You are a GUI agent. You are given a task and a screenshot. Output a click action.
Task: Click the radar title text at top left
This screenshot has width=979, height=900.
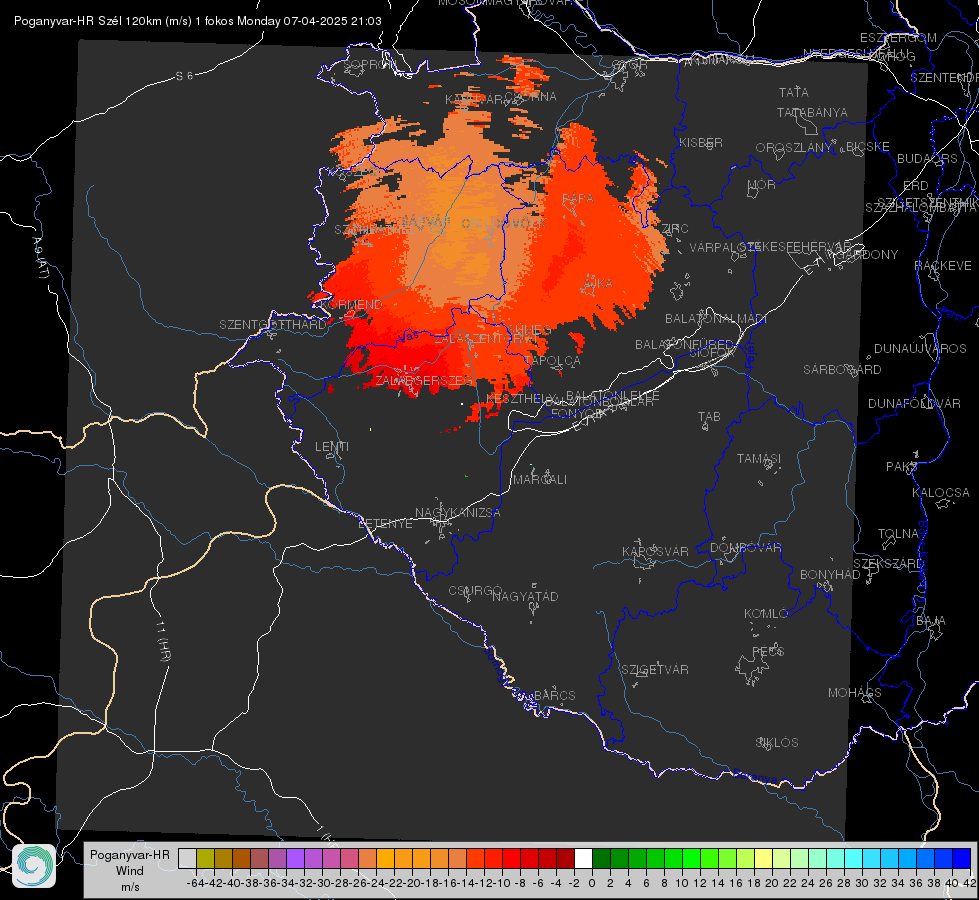(x=197, y=21)
